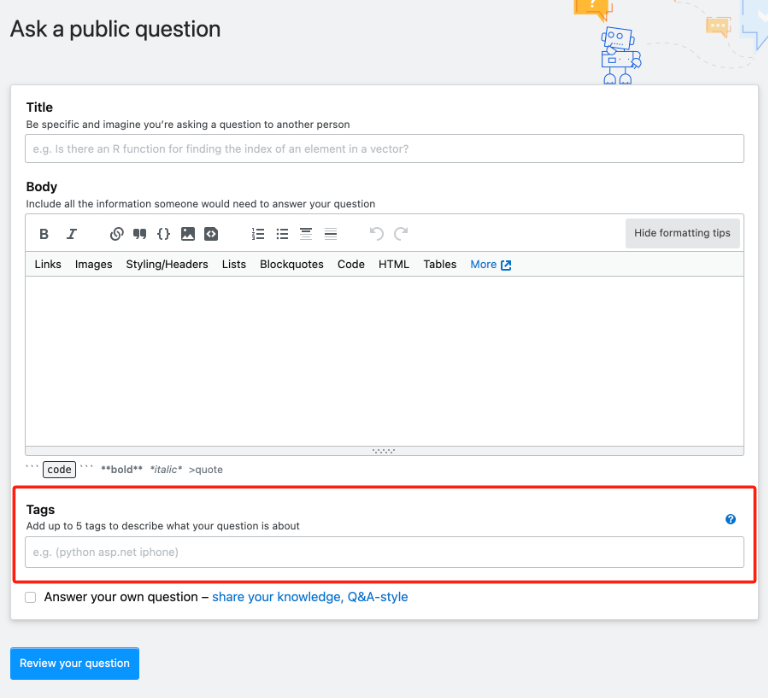Focus the Title input field
The width and height of the screenshot is (768, 698).
384,148
